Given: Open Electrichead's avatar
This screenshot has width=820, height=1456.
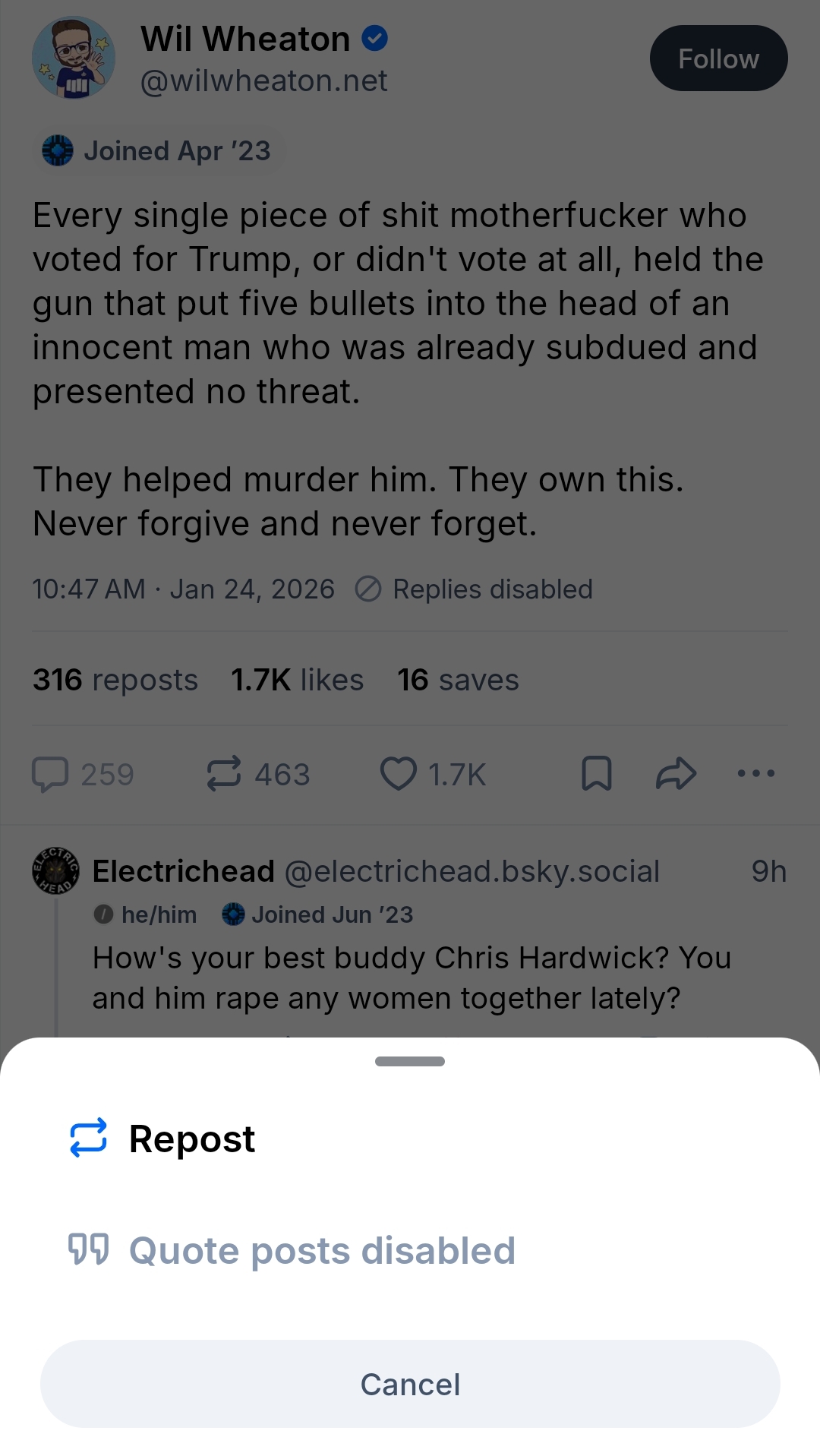Looking at the screenshot, I should pos(55,870).
